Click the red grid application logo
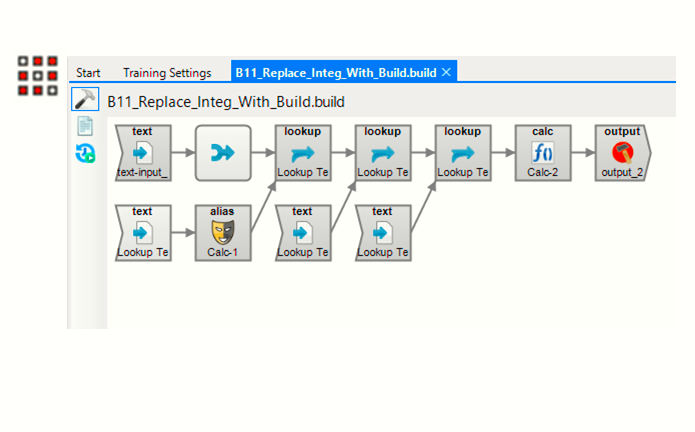The width and height of the screenshot is (695, 432). point(37,76)
